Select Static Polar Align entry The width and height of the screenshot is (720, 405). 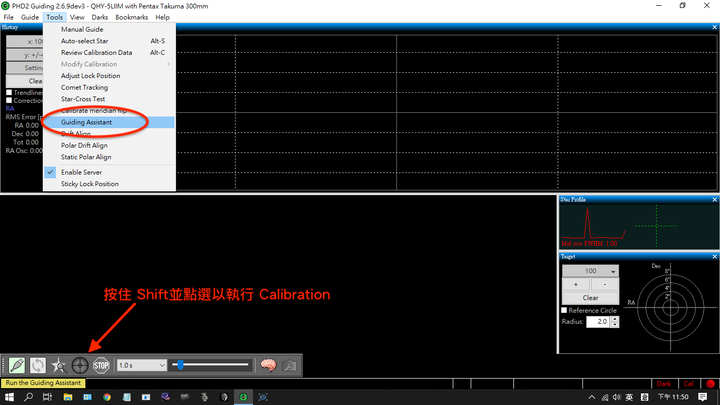[x=109, y=157]
